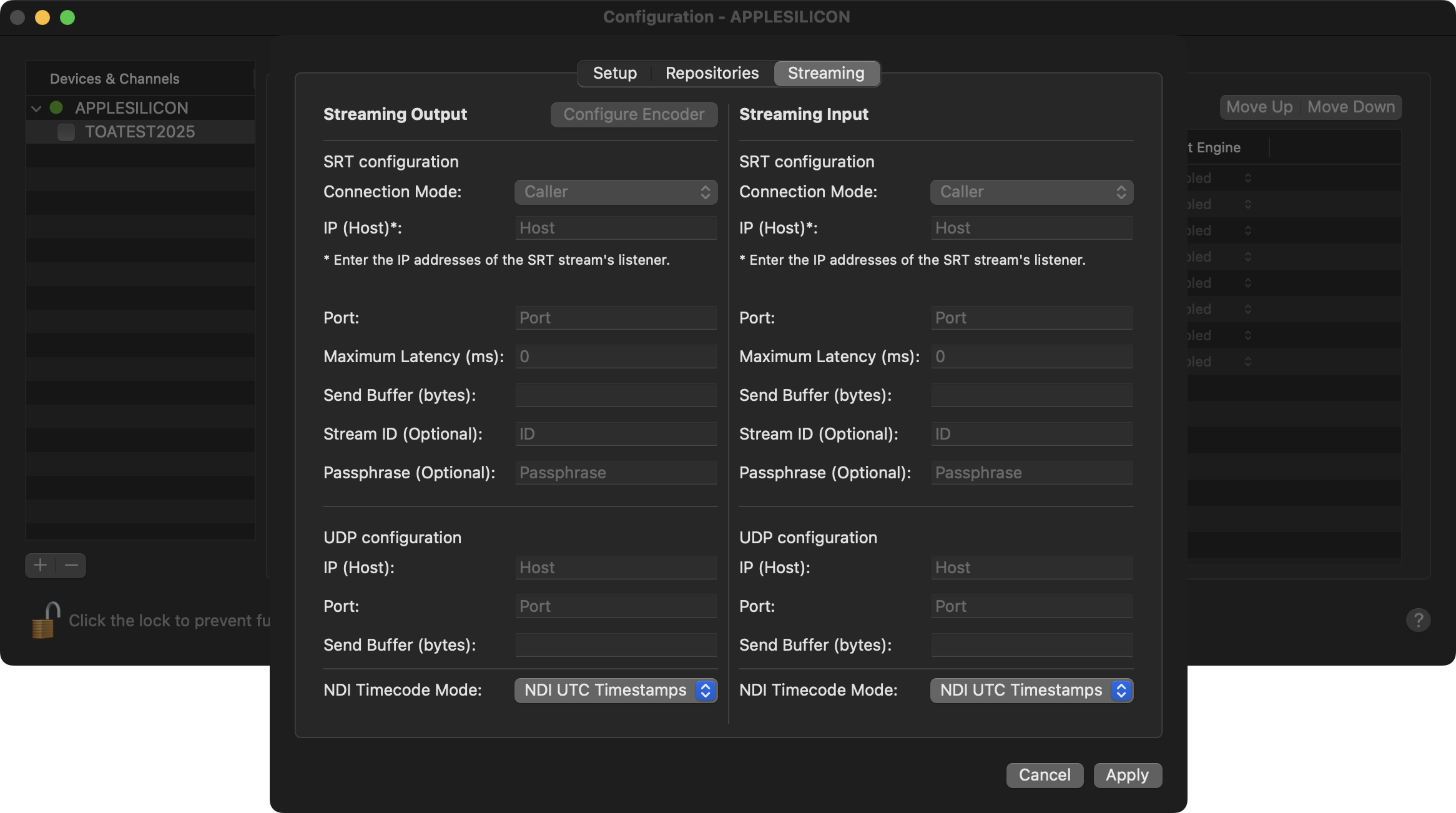Click the Streaming Input Passphrase field

click(x=1031, y=473)
